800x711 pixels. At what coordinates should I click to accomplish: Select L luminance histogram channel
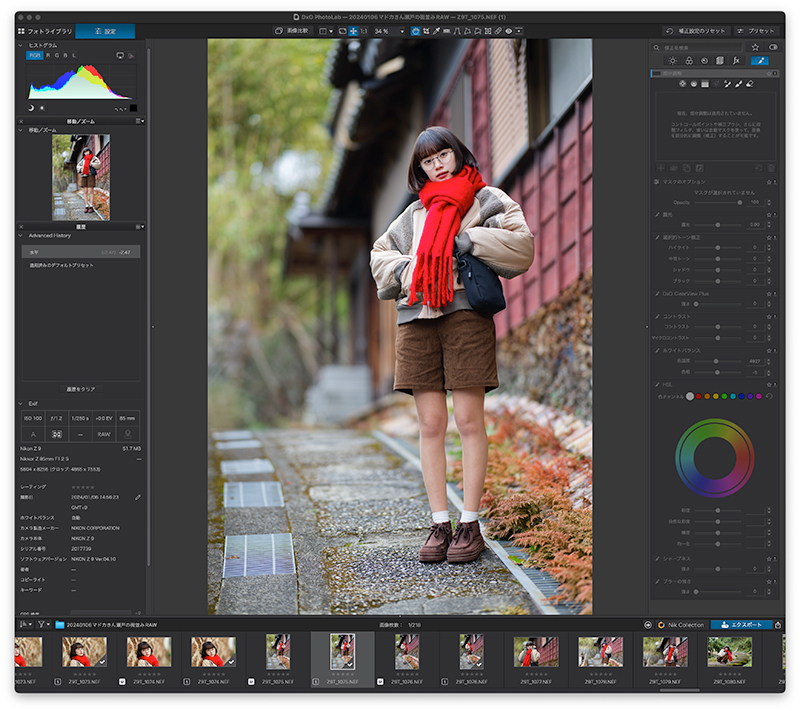73,56
